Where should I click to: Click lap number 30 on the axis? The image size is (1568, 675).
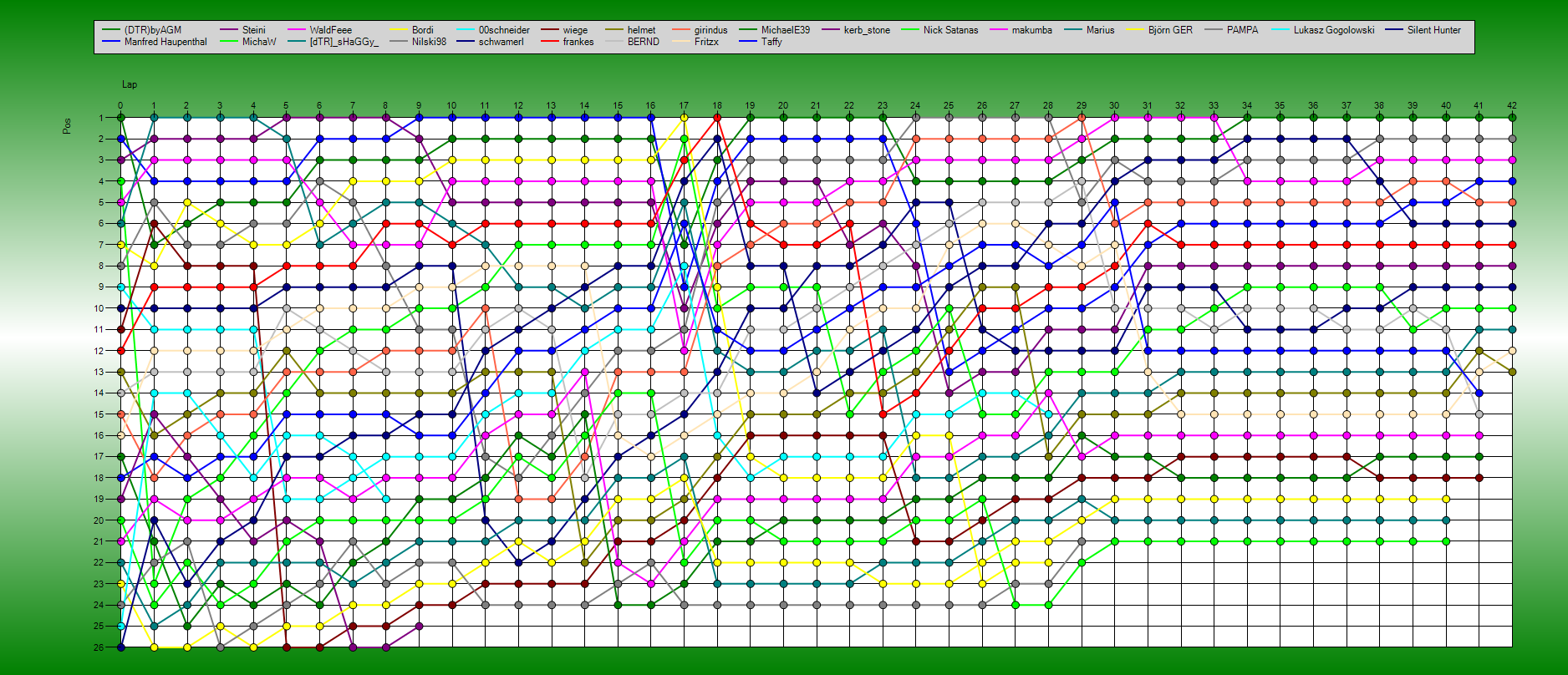tap(1114, 106)
